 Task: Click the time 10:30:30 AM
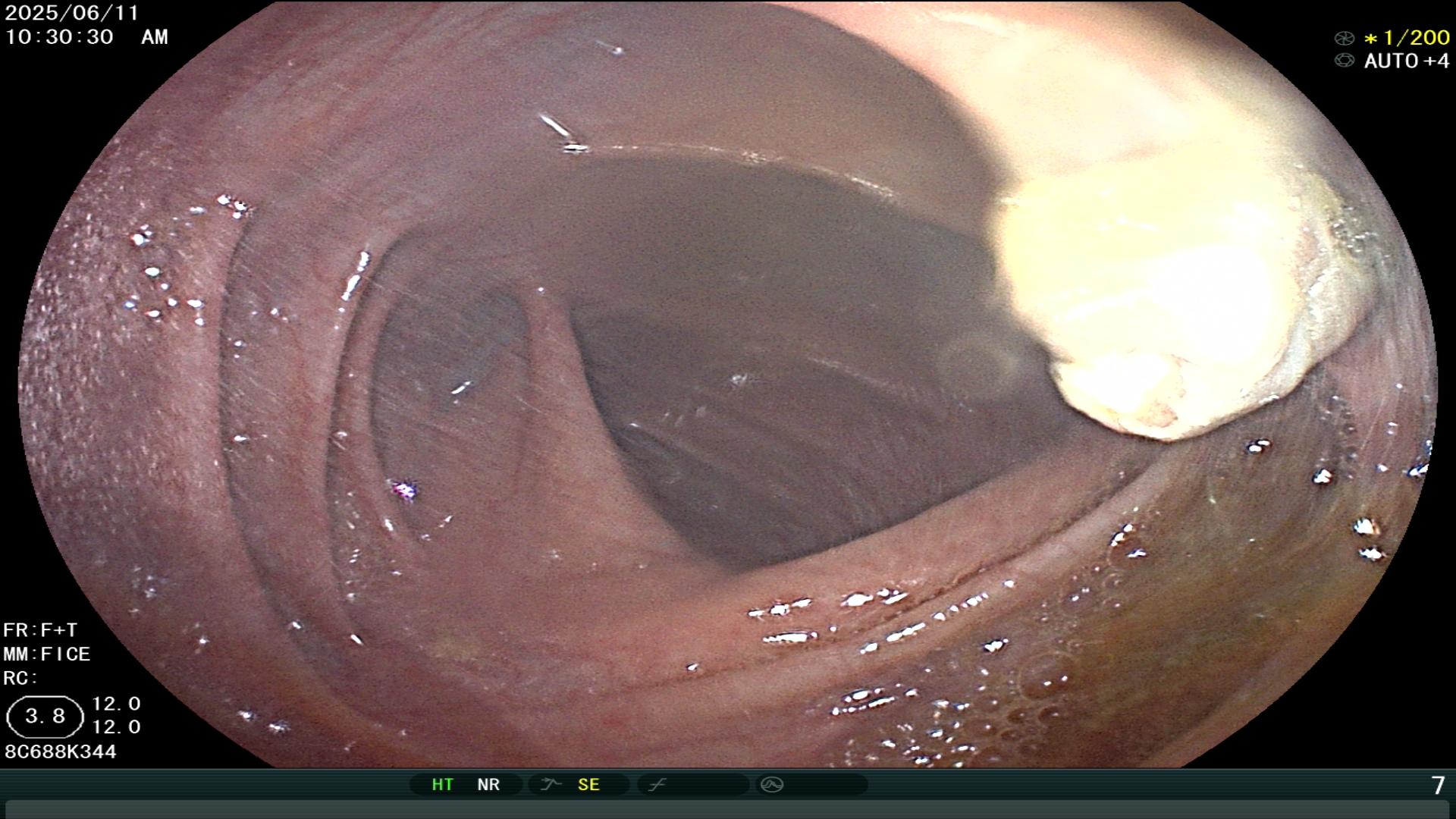coord(86,36)
